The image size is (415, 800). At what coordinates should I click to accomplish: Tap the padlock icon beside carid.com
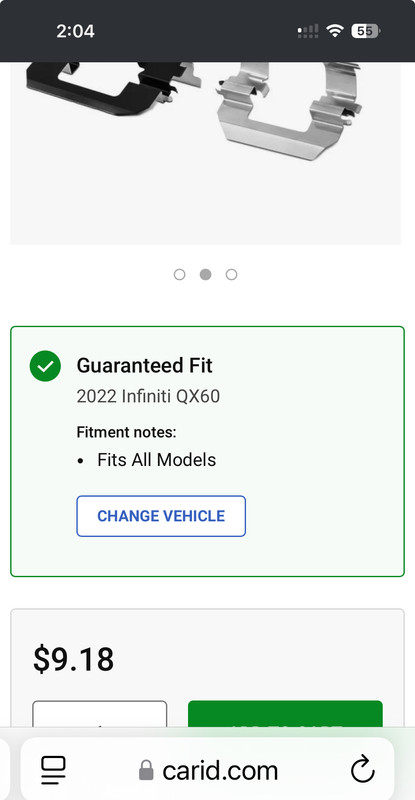(x=147, y=770)
